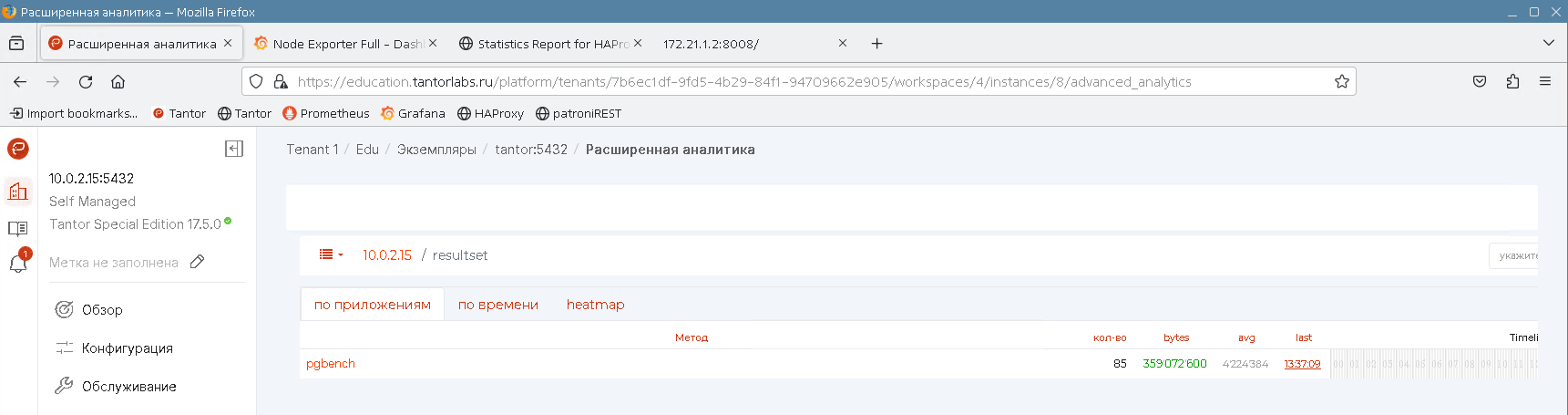
Task: Switch to the «по времени» tab
Action: tap(497, 305)
